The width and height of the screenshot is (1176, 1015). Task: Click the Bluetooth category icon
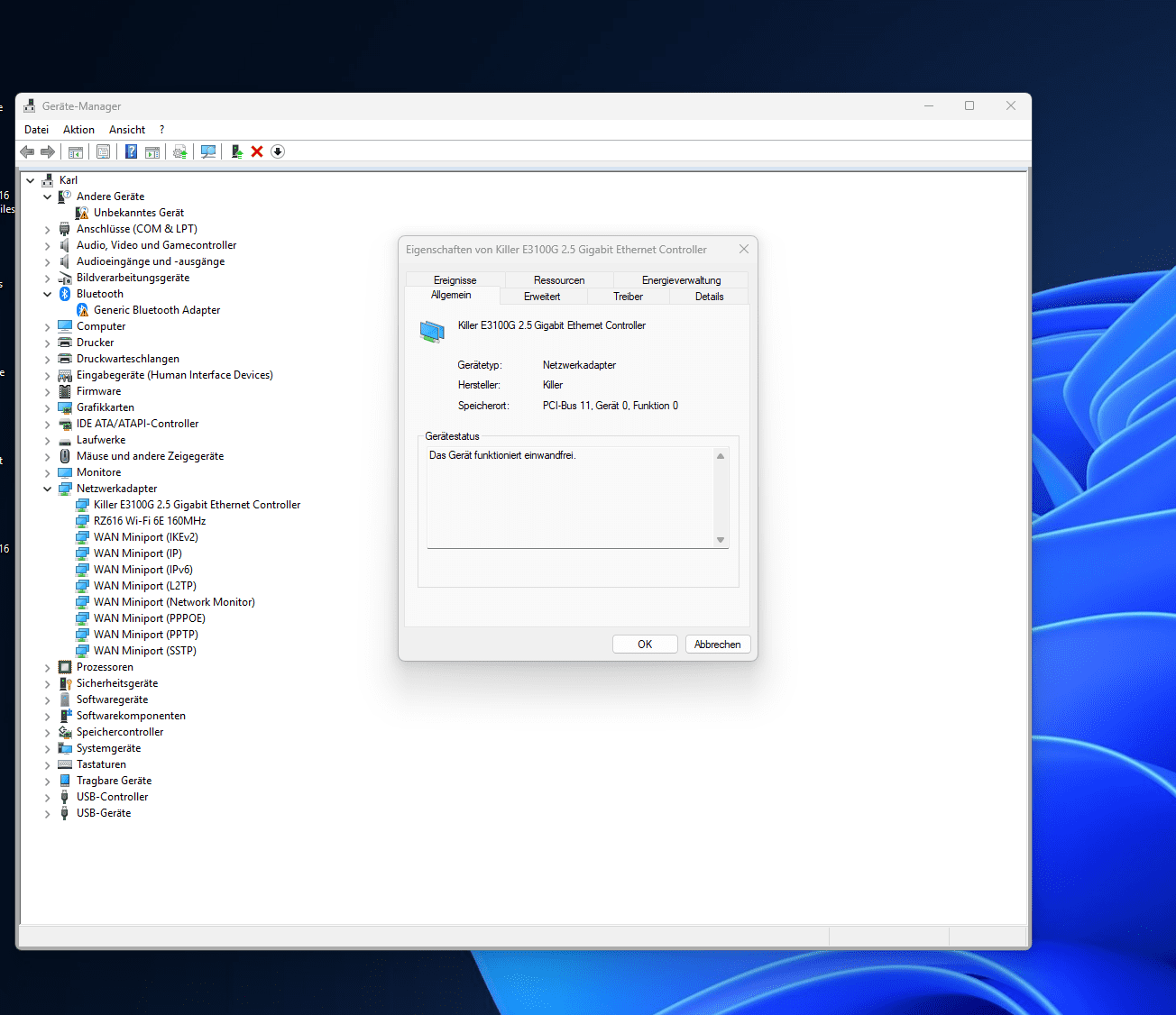tap(65, 294)
